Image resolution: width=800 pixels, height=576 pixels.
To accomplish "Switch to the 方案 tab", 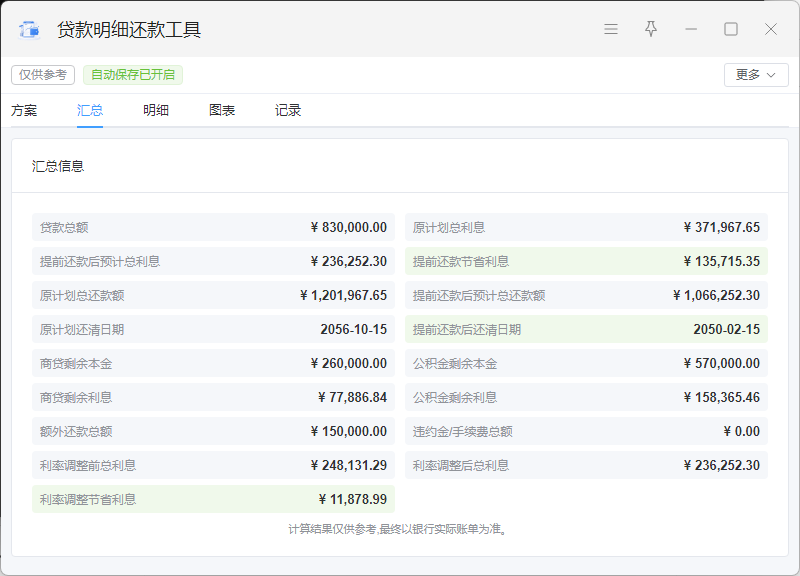I will [24, 110].
